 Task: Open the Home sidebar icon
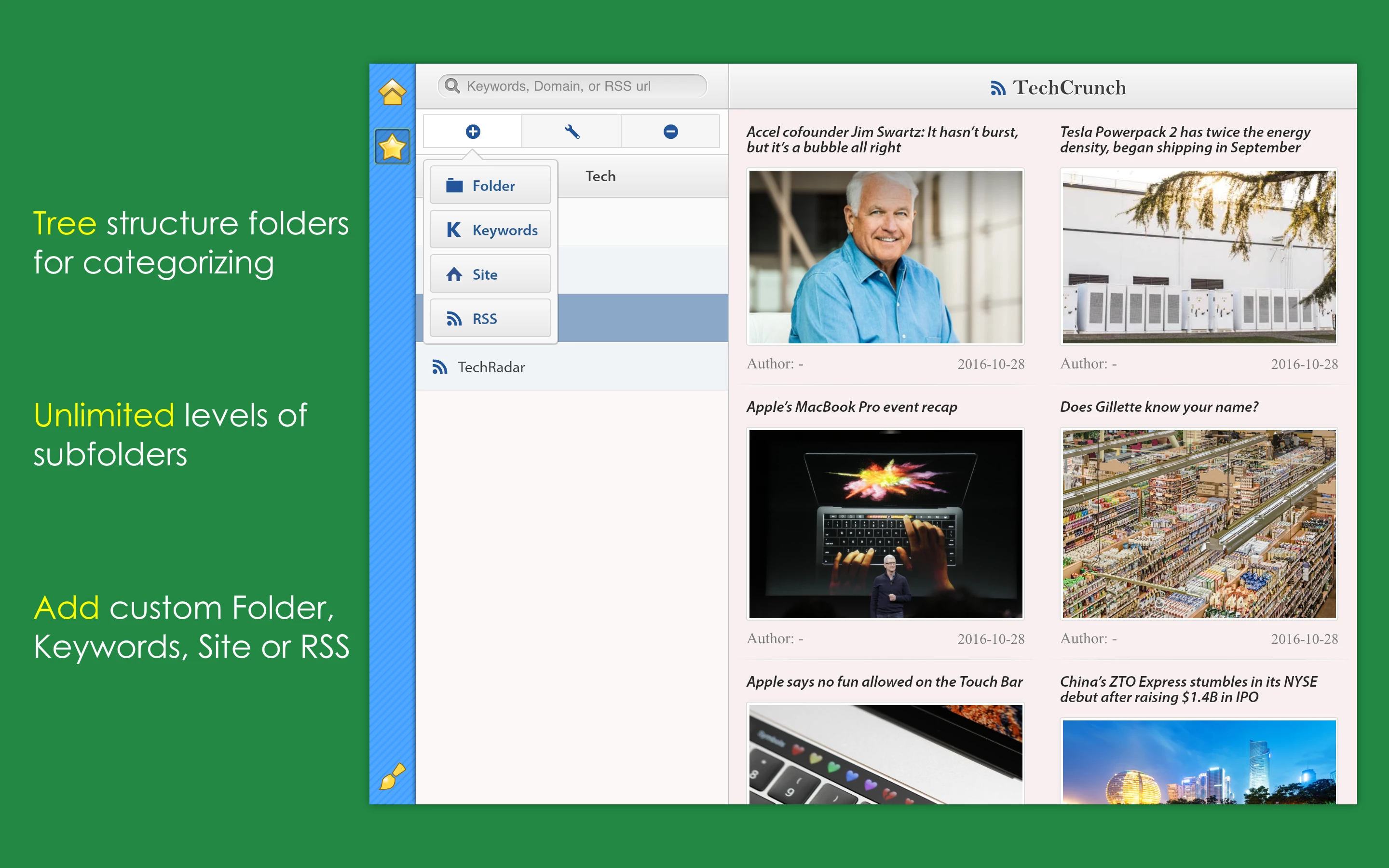pyautogui.click(x=392, y=93)
